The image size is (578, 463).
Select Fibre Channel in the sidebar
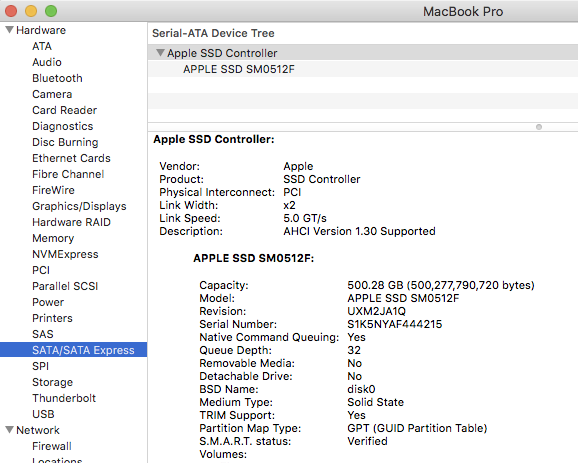tap(68, 174)
